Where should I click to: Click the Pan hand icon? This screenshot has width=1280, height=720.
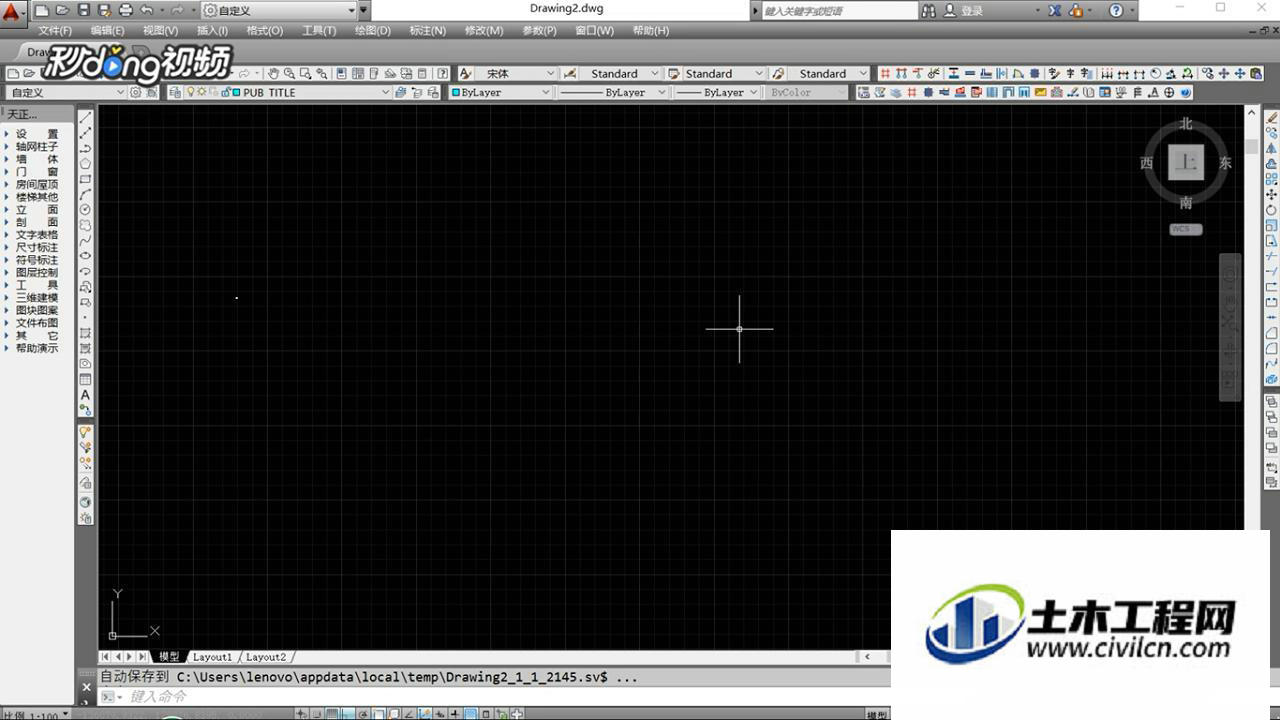coord(273,73)
